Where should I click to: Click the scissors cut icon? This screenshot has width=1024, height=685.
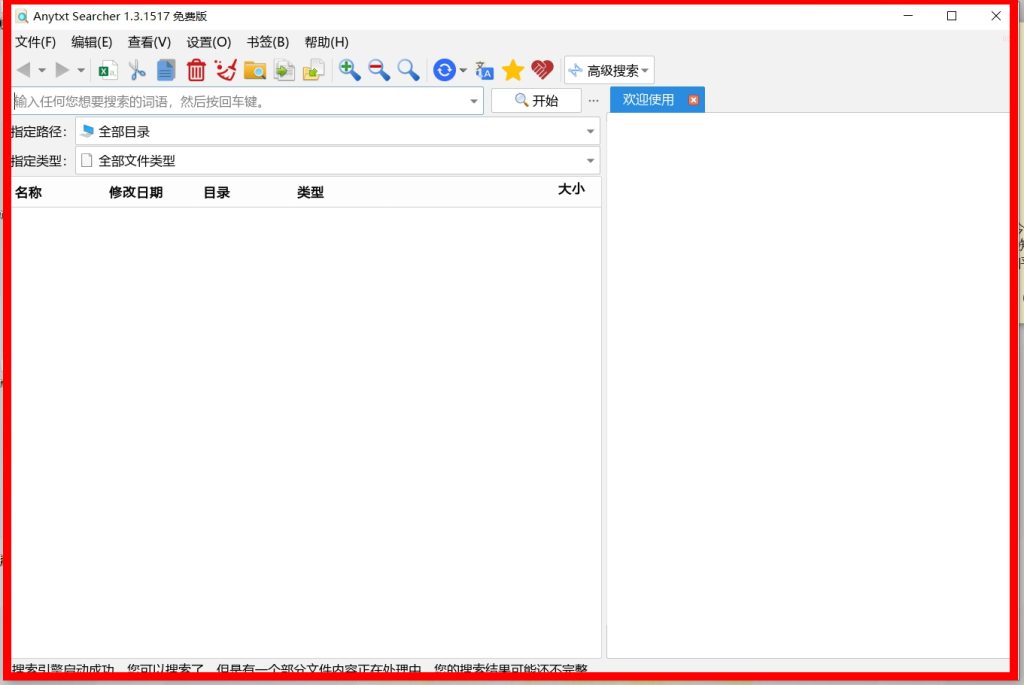click(137, 70)
